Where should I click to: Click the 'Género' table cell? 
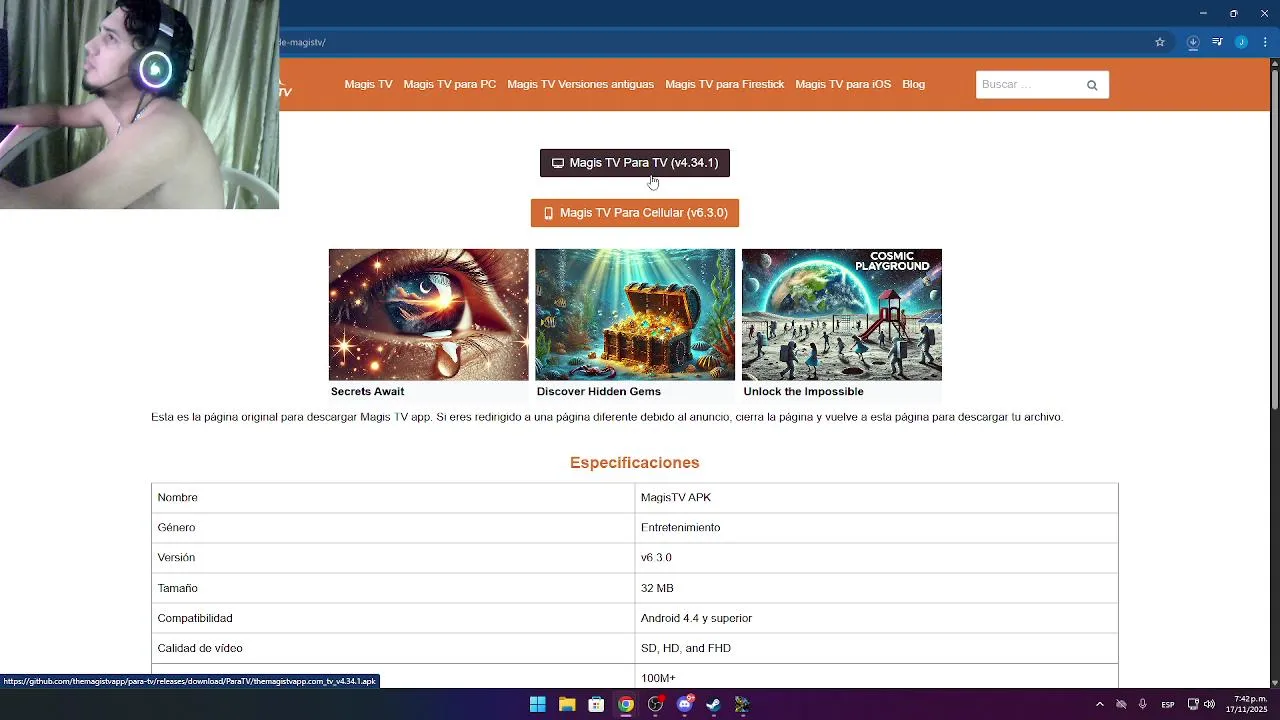(393, 527)
